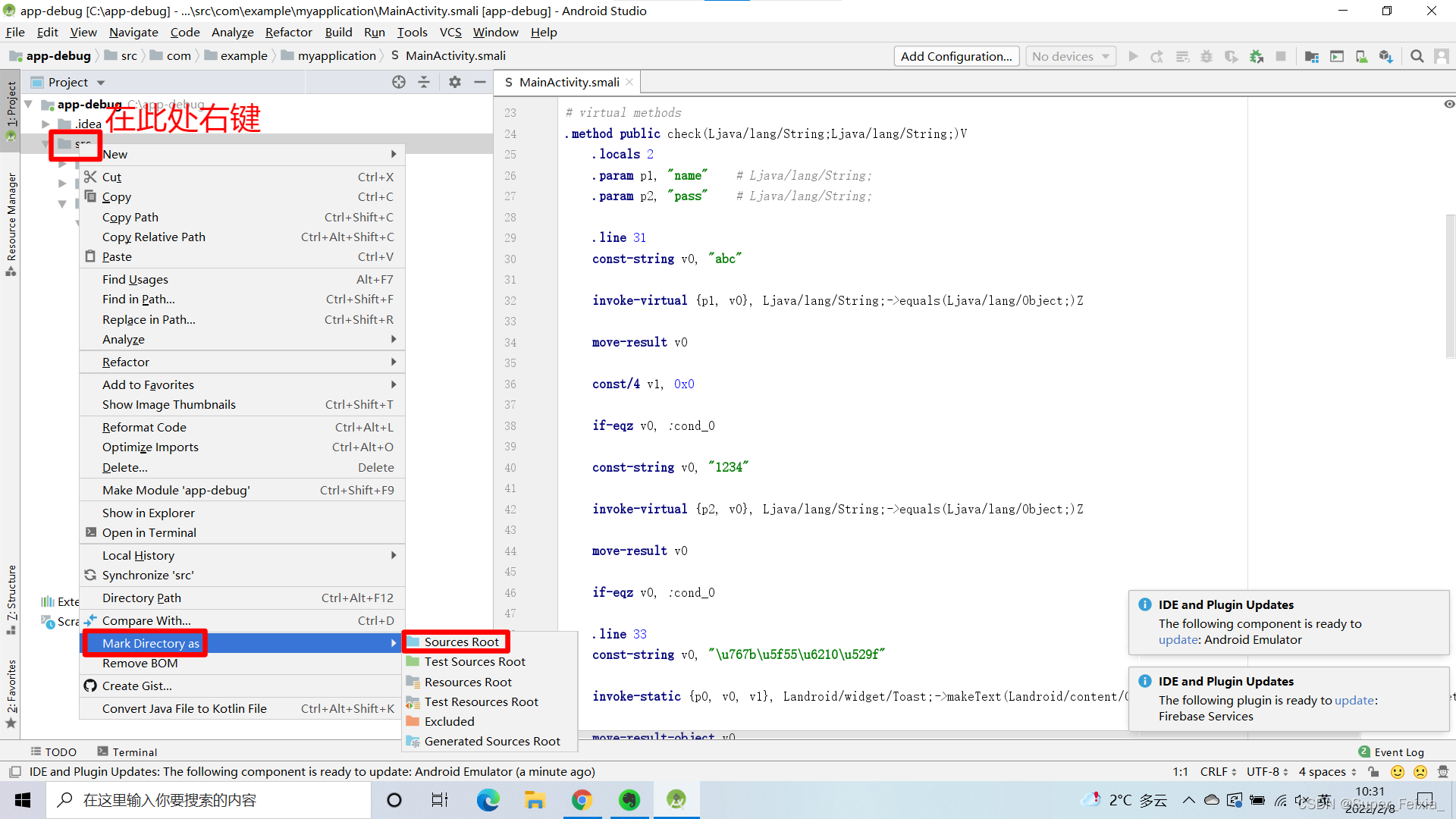1456x819 pixels.
Task: Open the Event Log tool window
Action: (x=1398, y=752)
